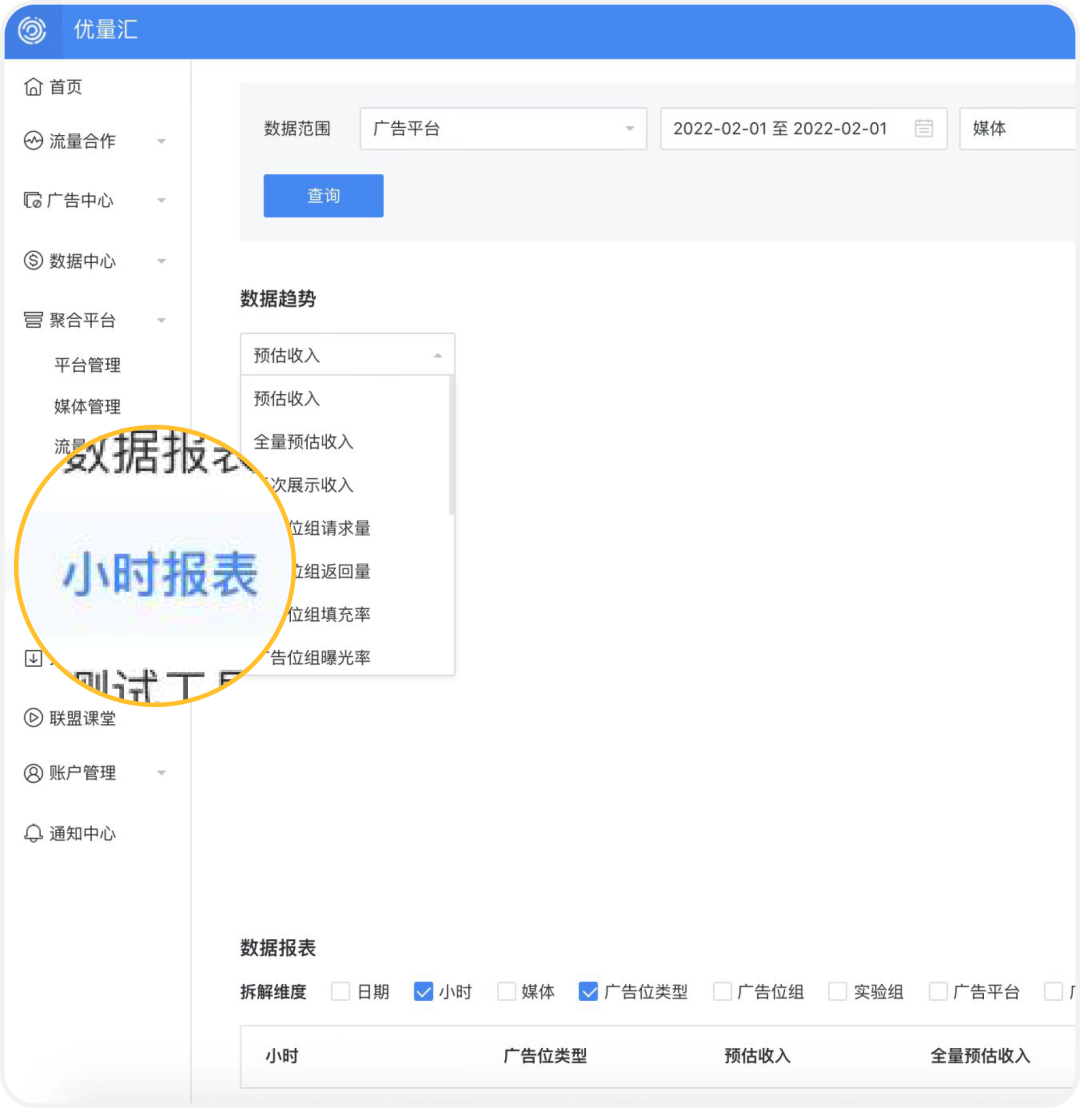This screenshot has height=1108, width=1080.
Task: Click the 数据中心 dollar icon
Action: point(33,261)
